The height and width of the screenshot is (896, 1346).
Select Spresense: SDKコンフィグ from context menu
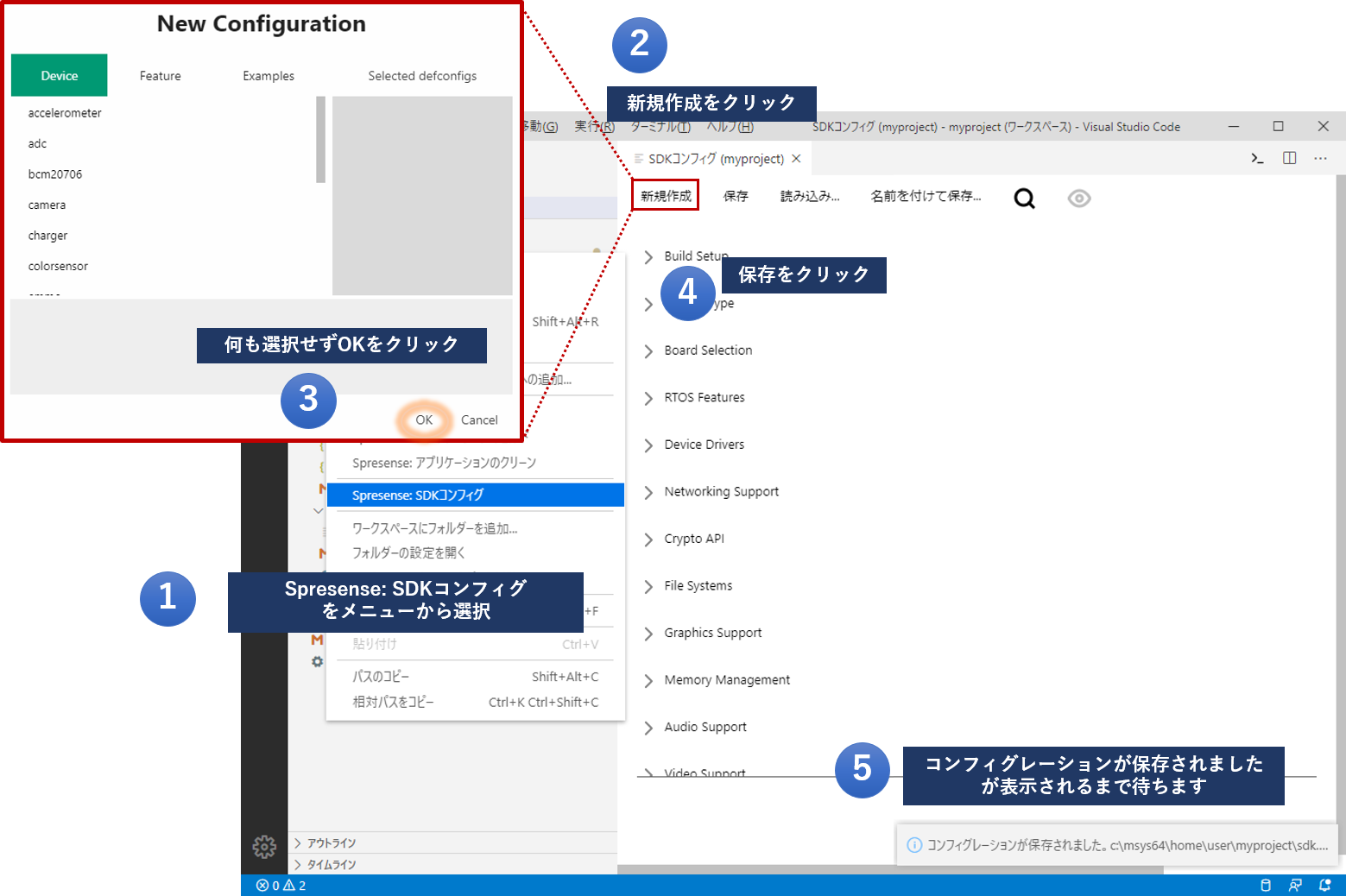(475, 495)
